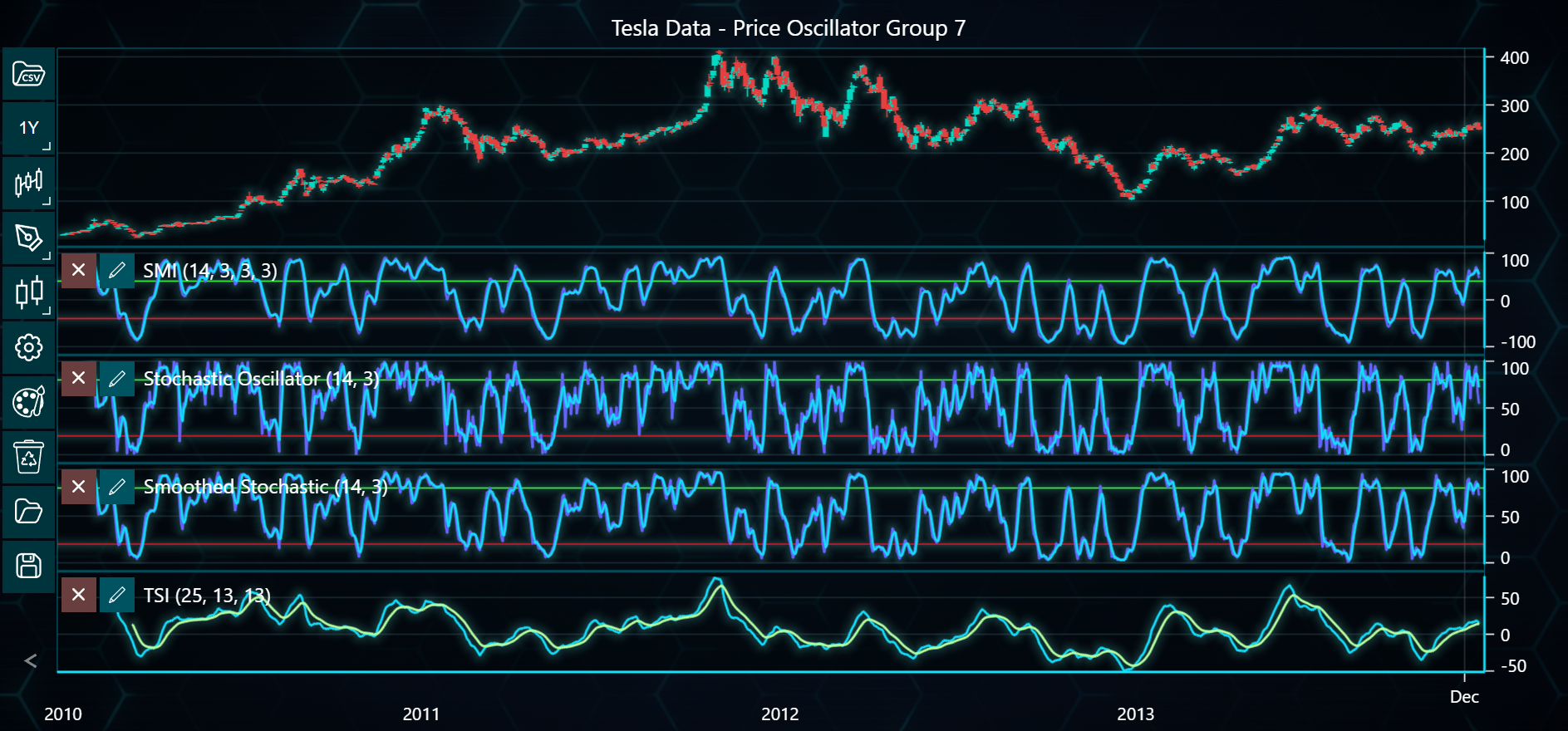Viewport: 1568px width, 731px height.
Task: Open the color palette theme picker
Action: [x=28, y=402]
